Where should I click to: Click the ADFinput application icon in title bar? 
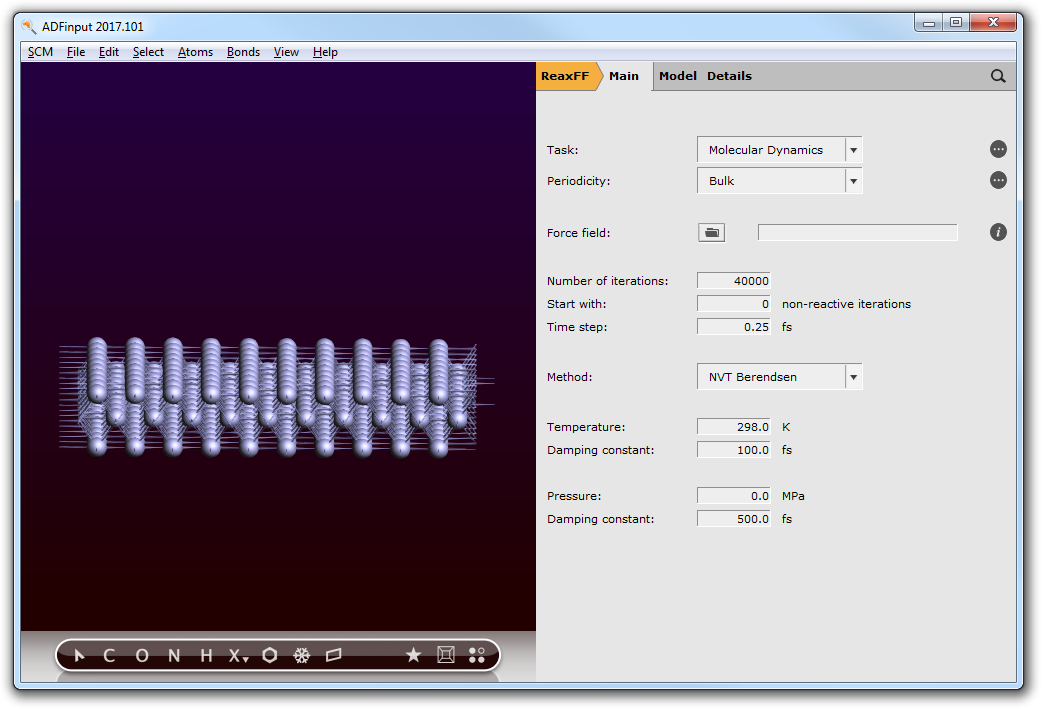point(29,27)
